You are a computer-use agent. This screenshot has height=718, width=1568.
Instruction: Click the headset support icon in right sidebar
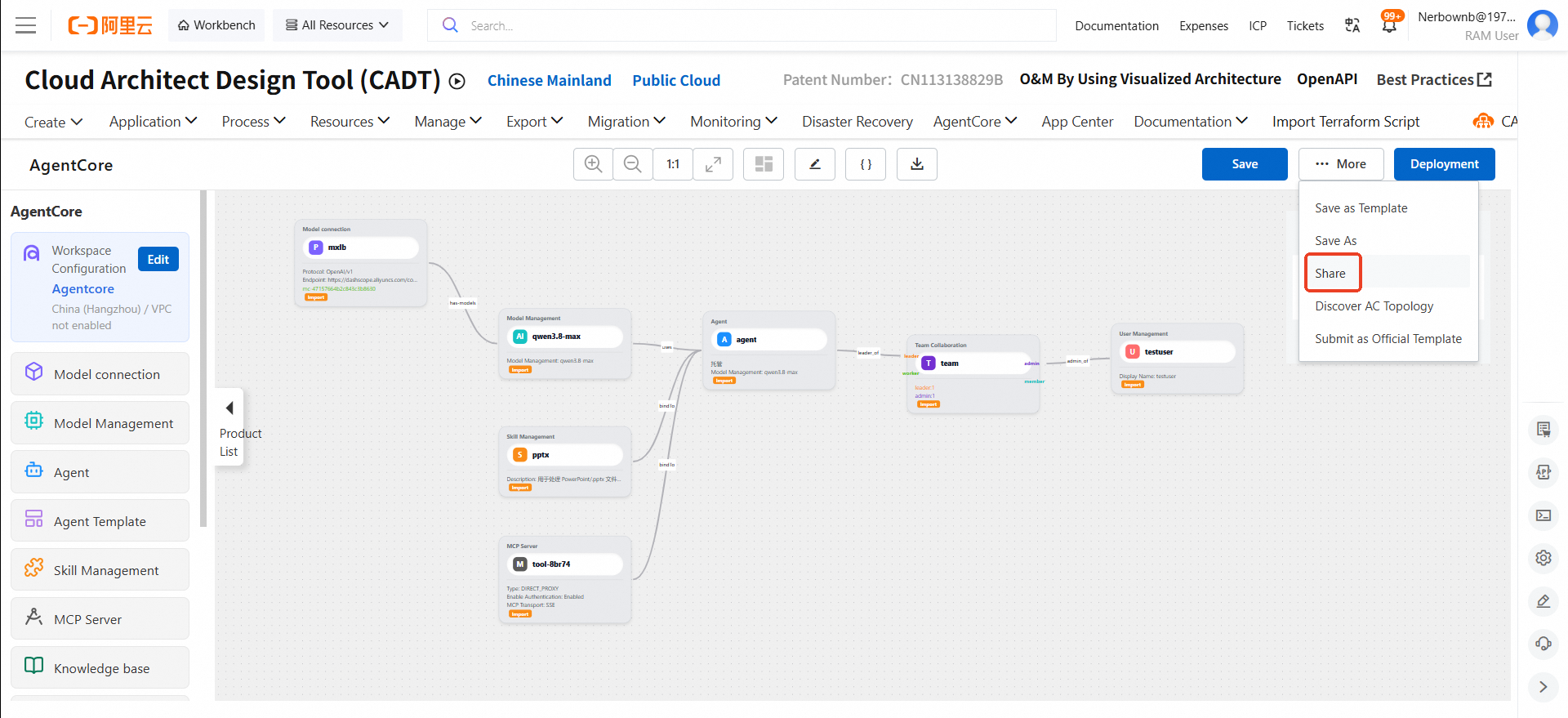[1543, 643]
